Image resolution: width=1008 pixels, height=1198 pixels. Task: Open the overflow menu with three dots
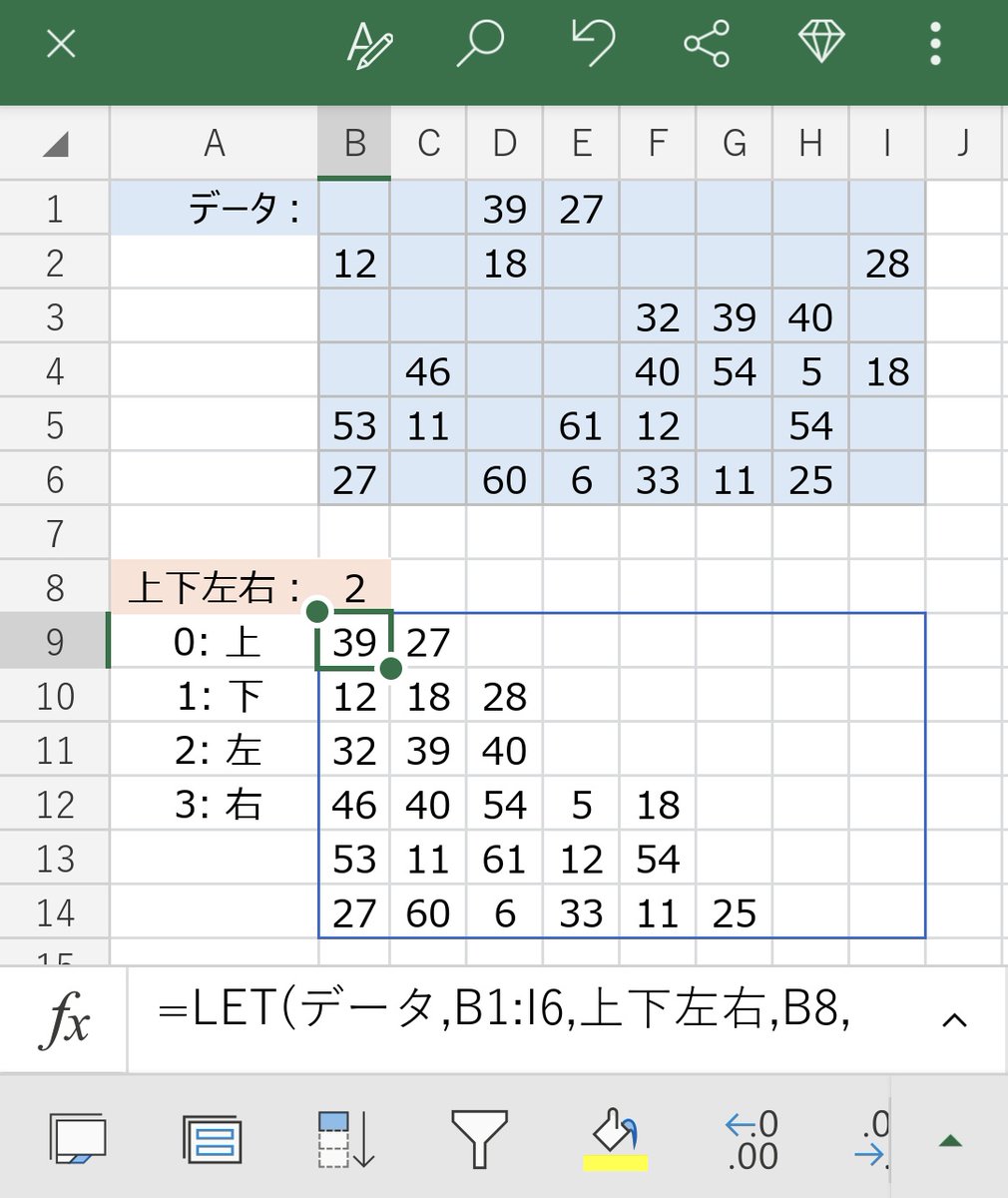pos(935,44)
